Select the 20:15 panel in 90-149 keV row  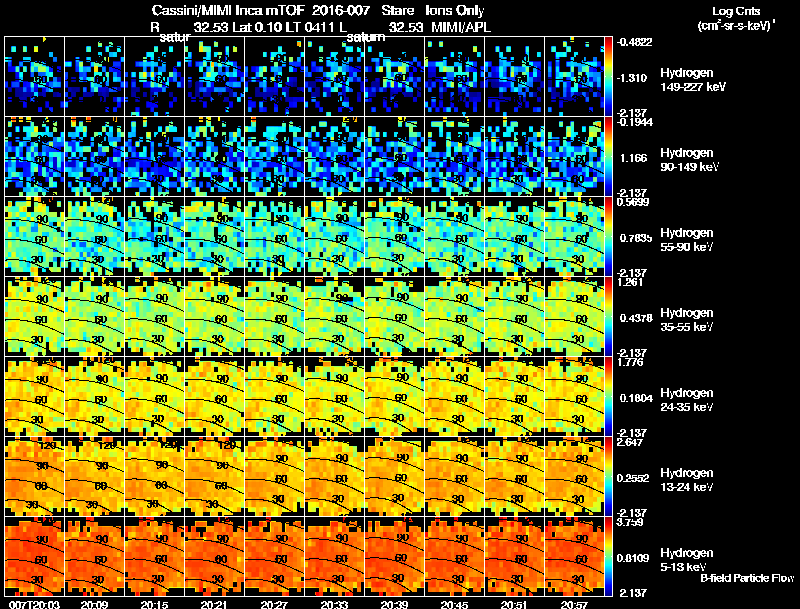pyautogui.click(x=155, y=156)
